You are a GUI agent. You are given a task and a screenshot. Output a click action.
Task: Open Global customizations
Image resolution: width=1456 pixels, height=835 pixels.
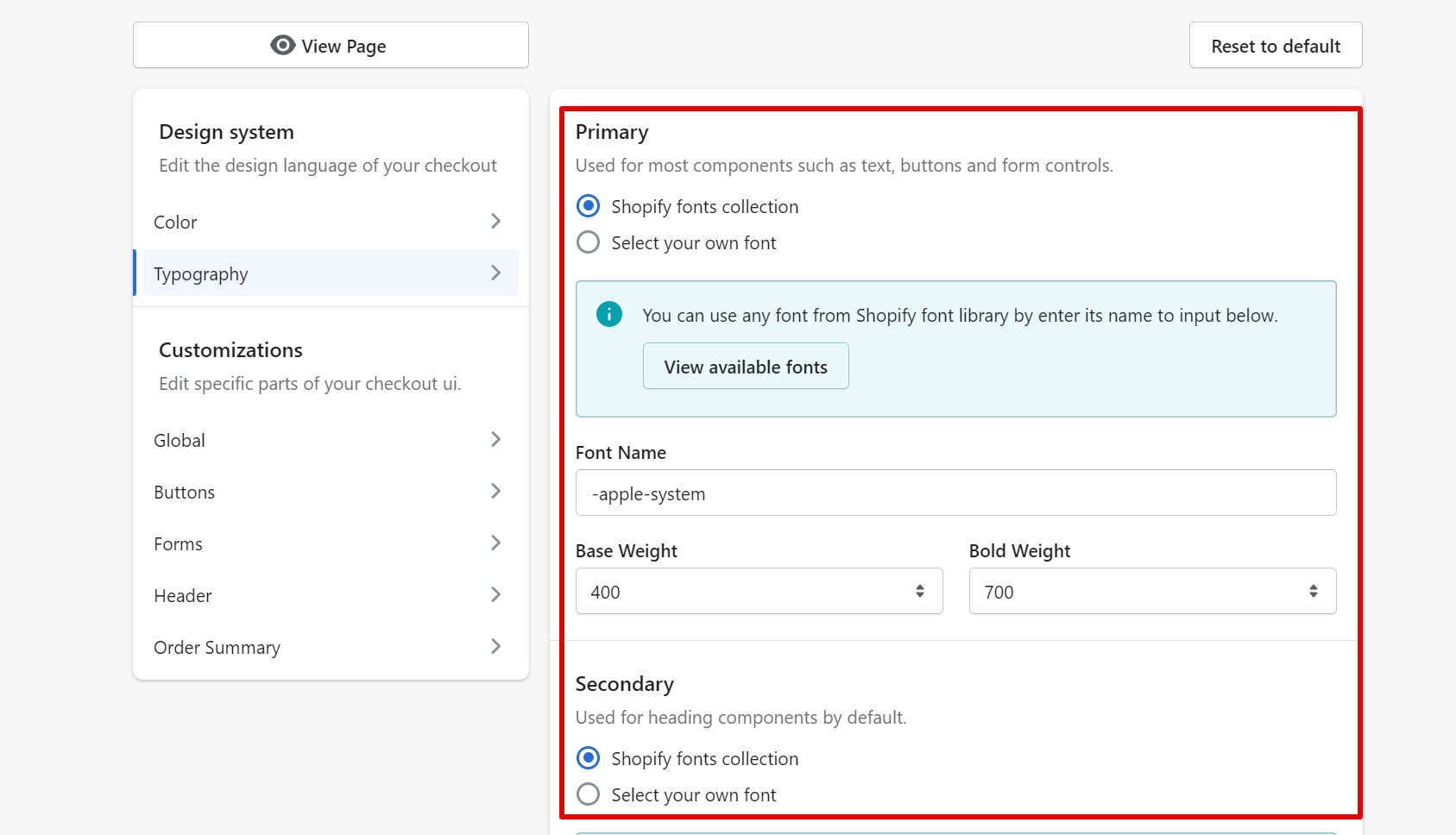point(331,440)
